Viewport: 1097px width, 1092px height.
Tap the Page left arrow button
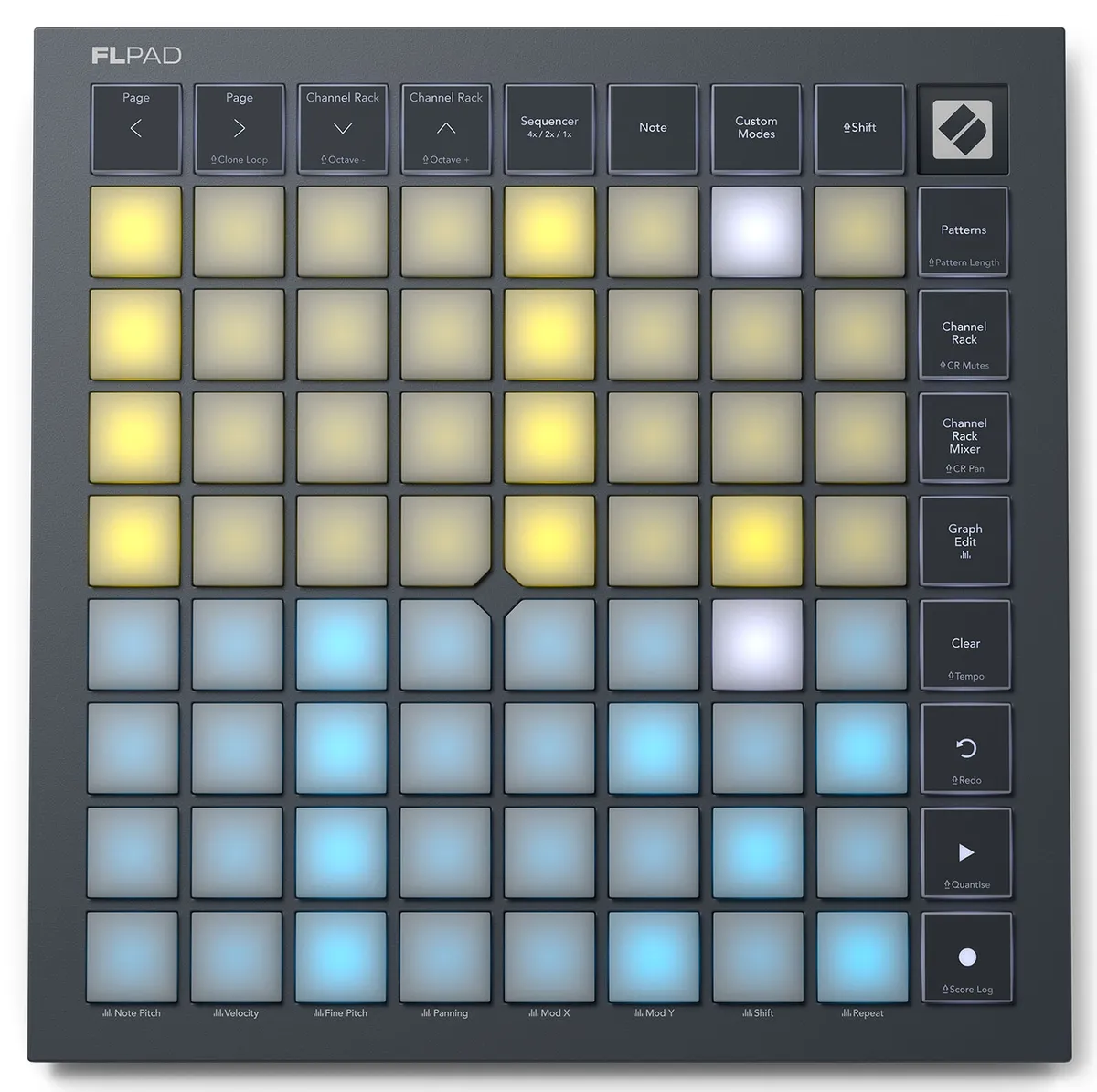tap(136, 128)
